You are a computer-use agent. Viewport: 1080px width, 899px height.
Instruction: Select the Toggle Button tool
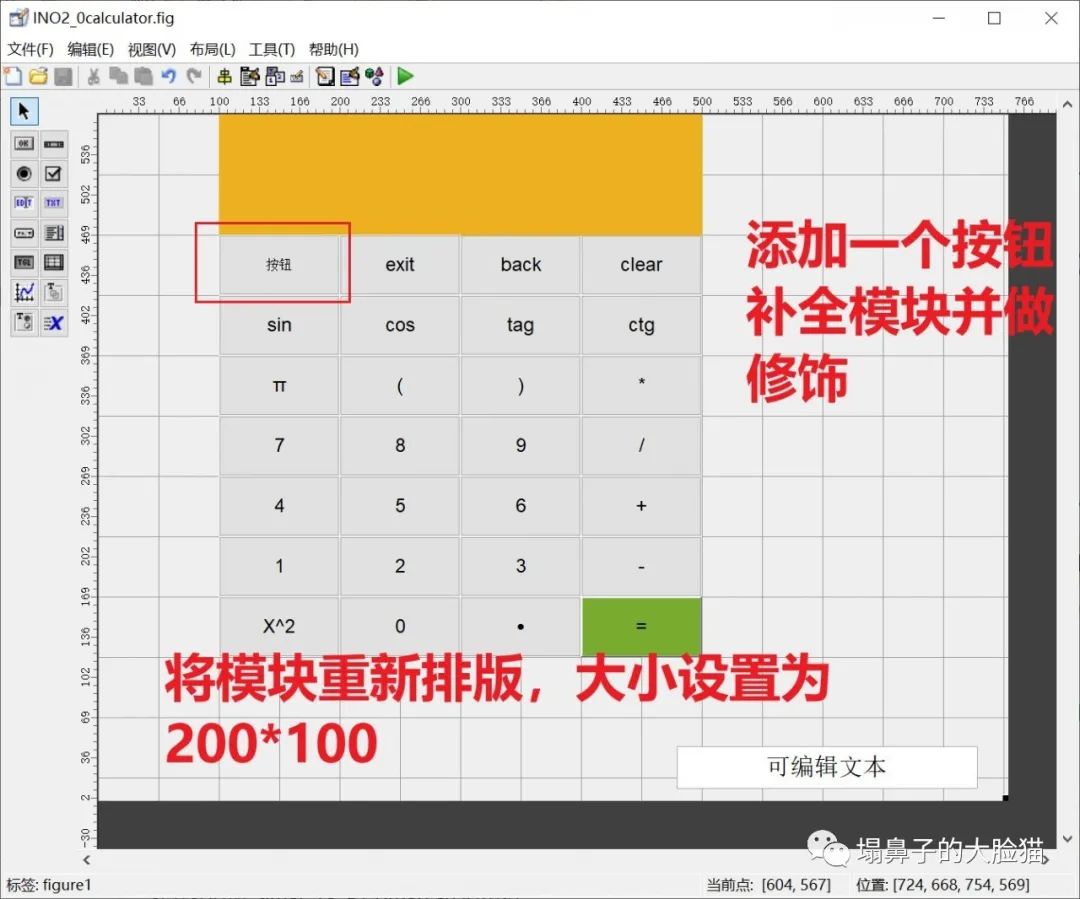25,263
